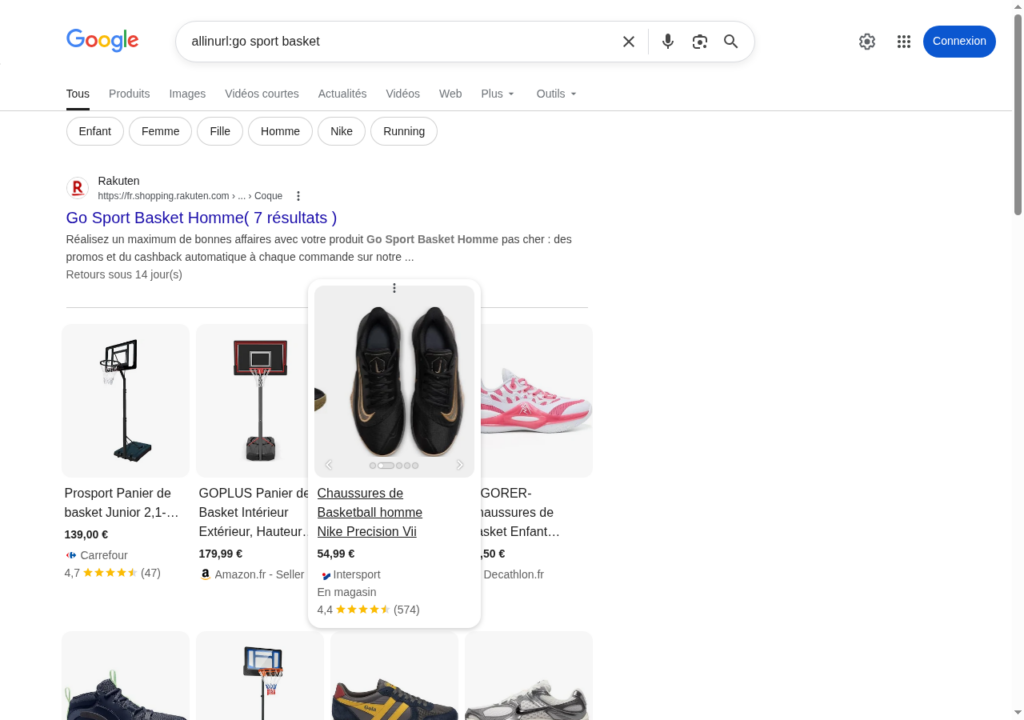Open Google Lens image search
Image resolution: width=1024 pixels, height=720 pixels.
pyautogui.click(x=700, y=42)
